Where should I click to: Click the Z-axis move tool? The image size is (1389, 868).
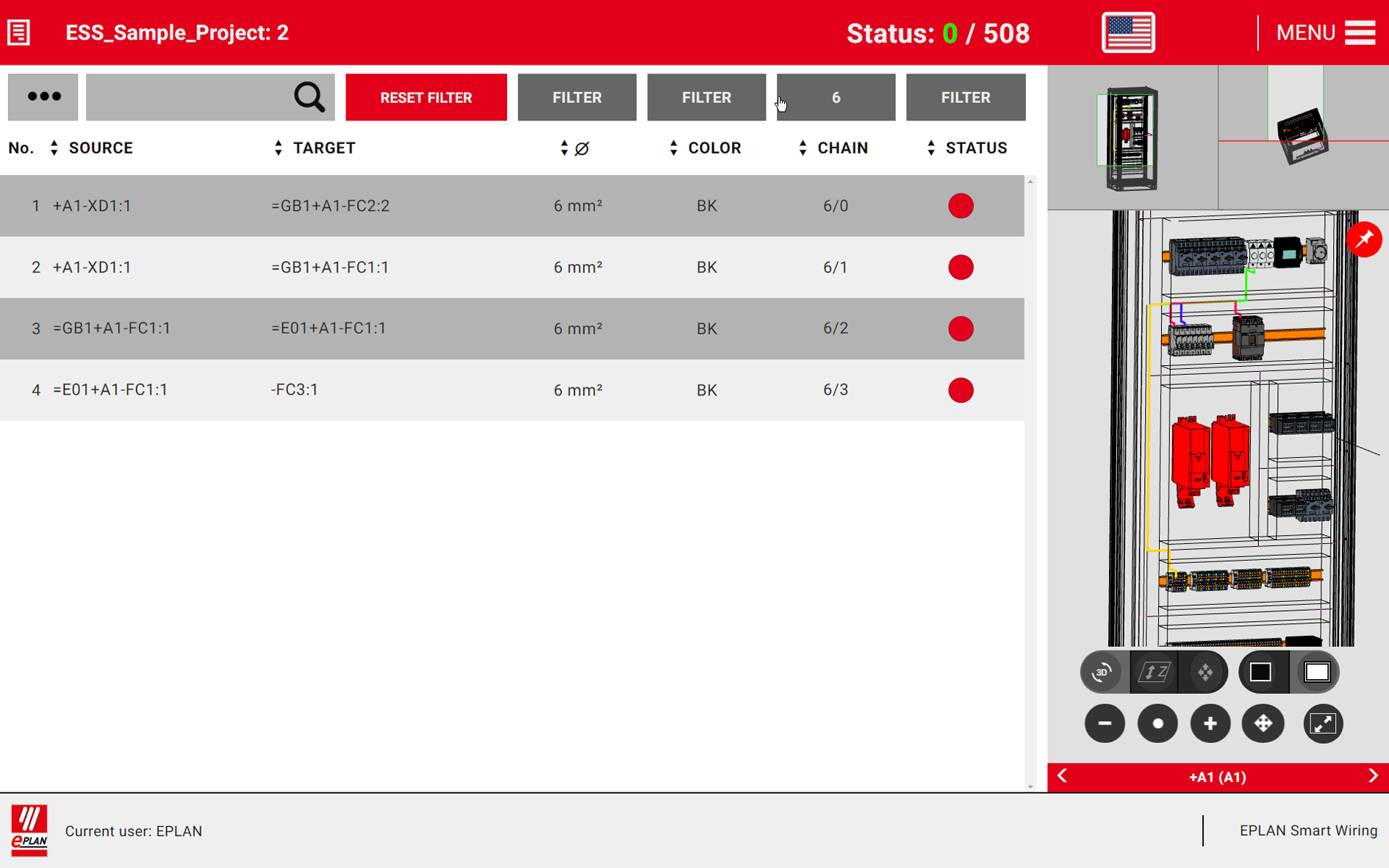(1153, 672)
